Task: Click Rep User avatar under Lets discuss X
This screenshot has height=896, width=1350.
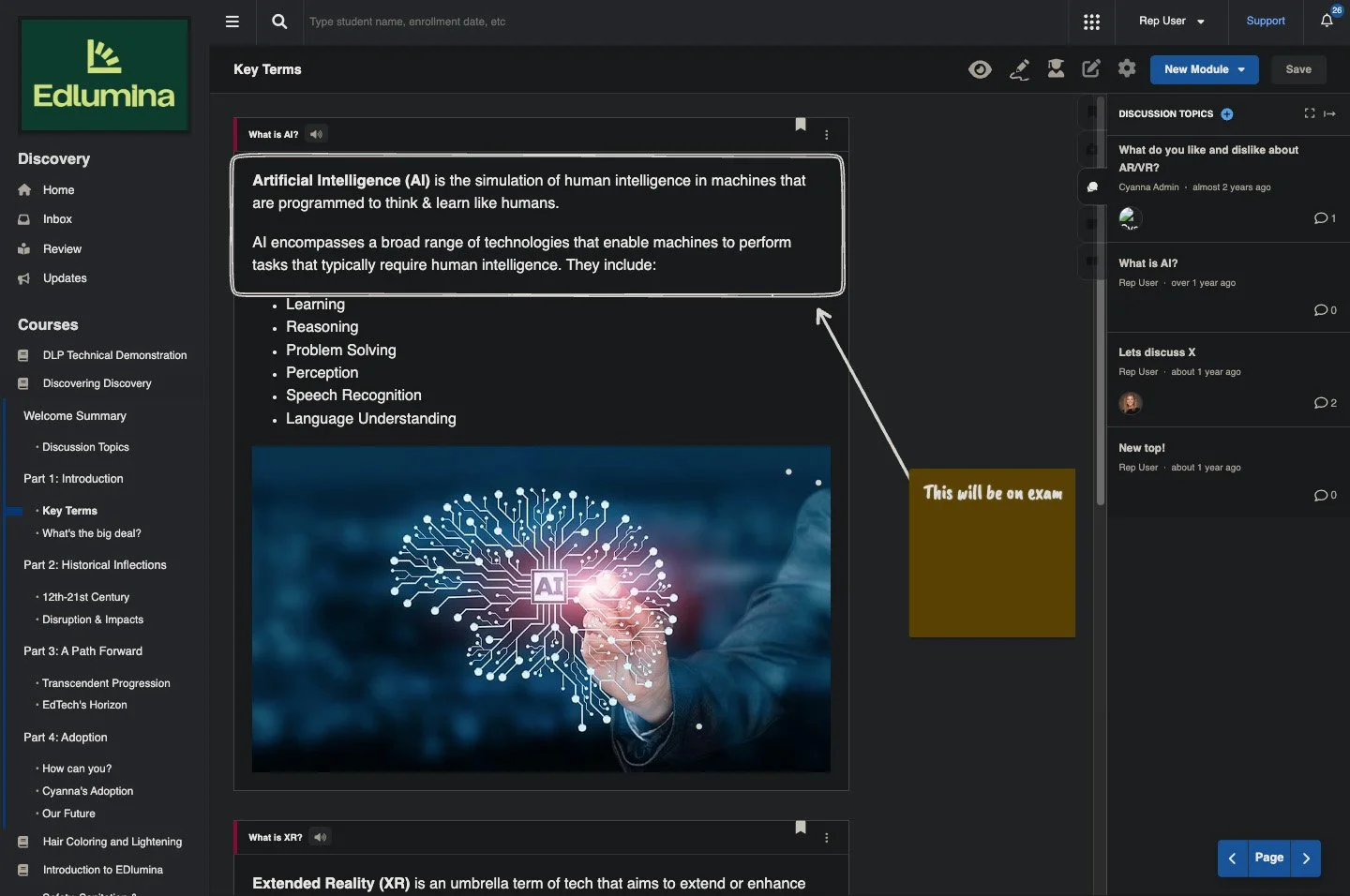Action: [1130, 403]
